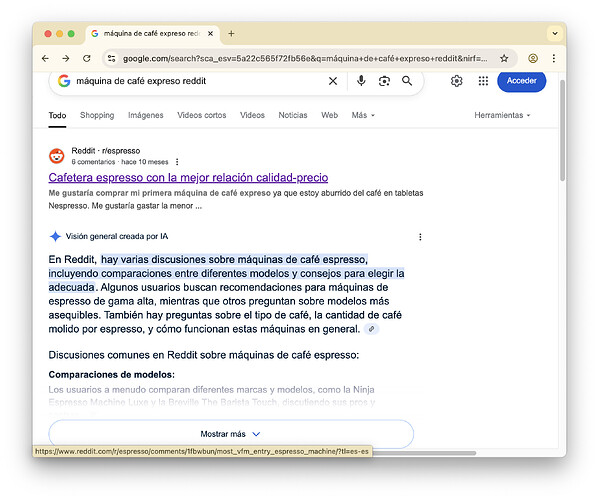Screen dimensions: 598x500
Task: Click the source link chip after paragraph
Action: coord(371,329)
